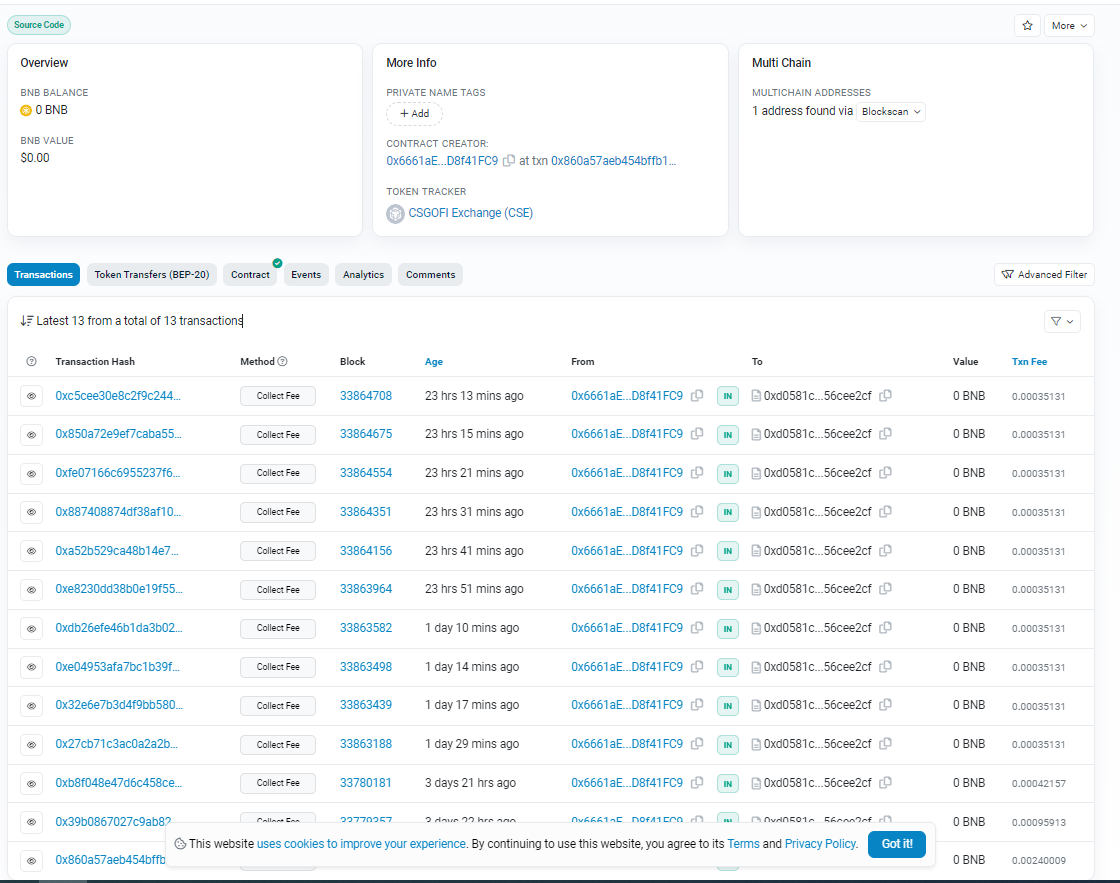This screenshot has width=1120, height=883.
Task: Click the CSGOFI token tracker icon
Action: coord(396,213)
